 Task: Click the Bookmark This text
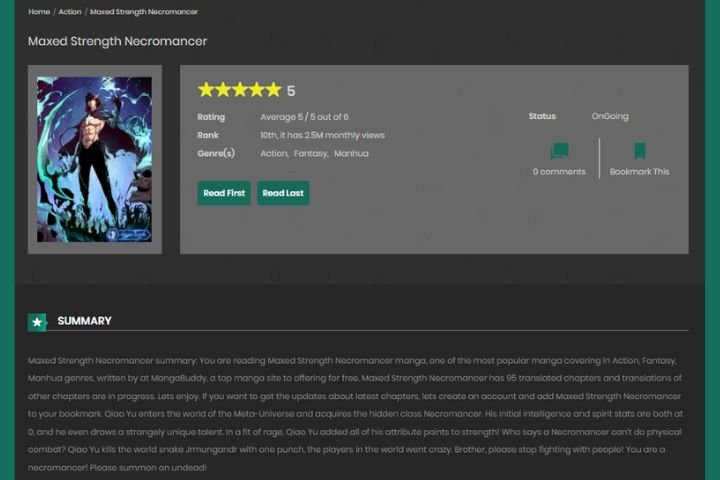640,171
